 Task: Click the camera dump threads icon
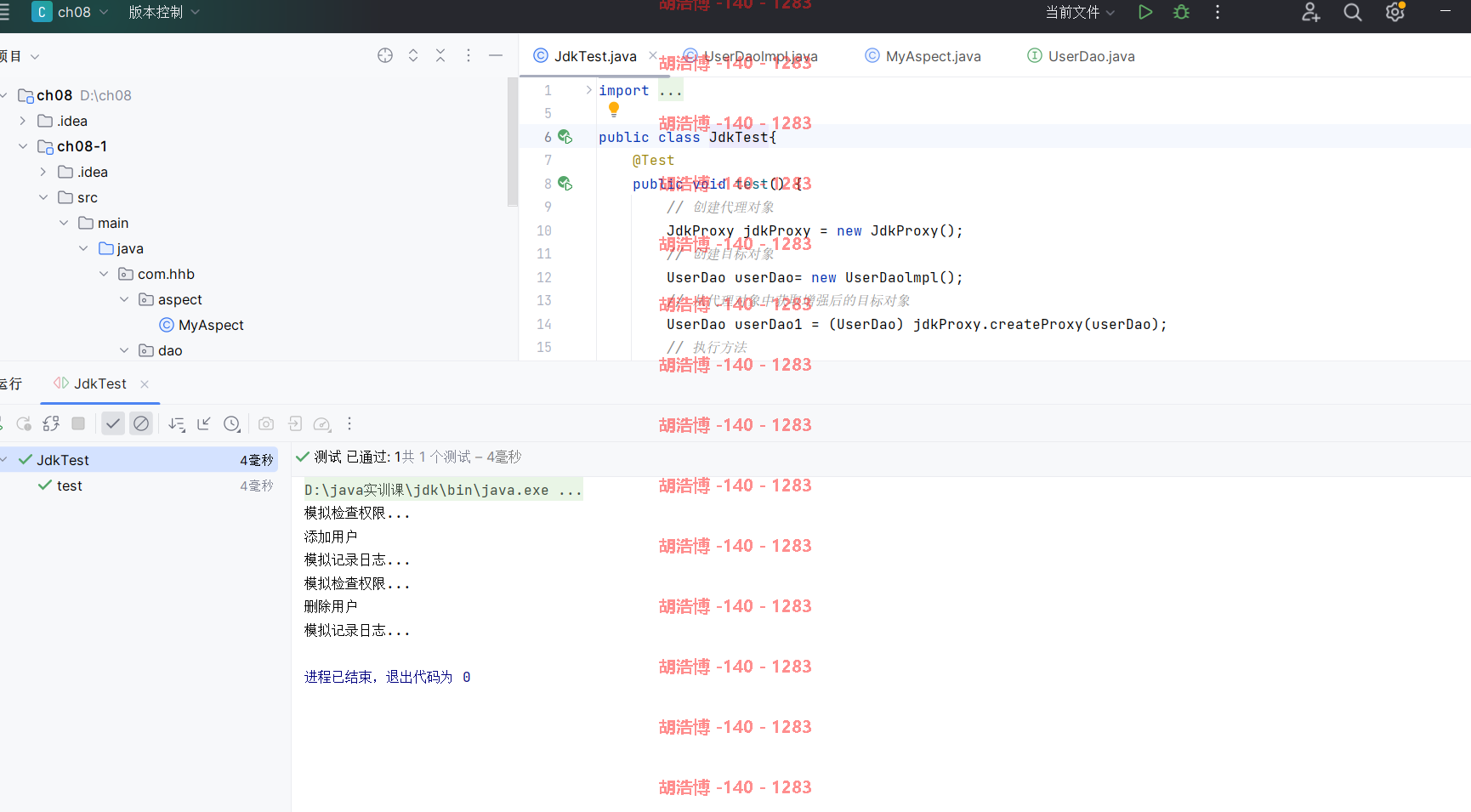(266, 423)
